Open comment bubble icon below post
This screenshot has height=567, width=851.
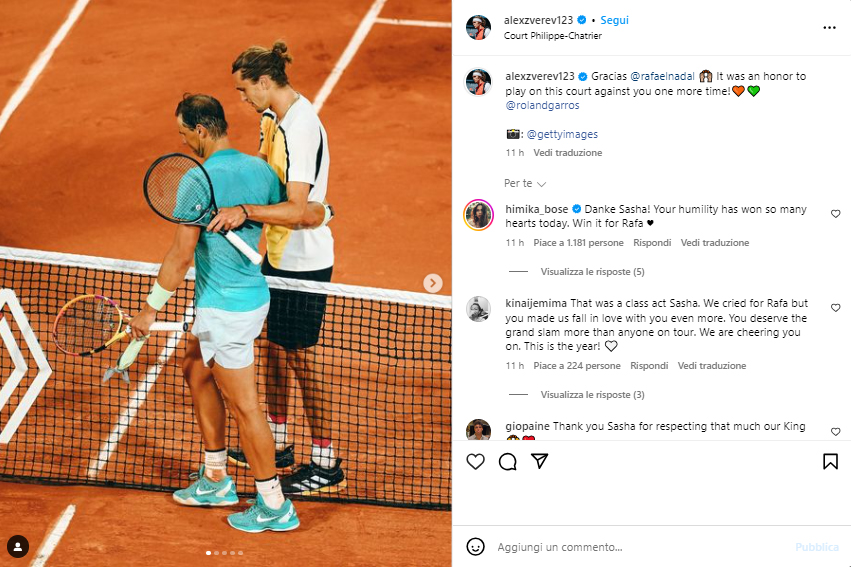tap(507, 462)
